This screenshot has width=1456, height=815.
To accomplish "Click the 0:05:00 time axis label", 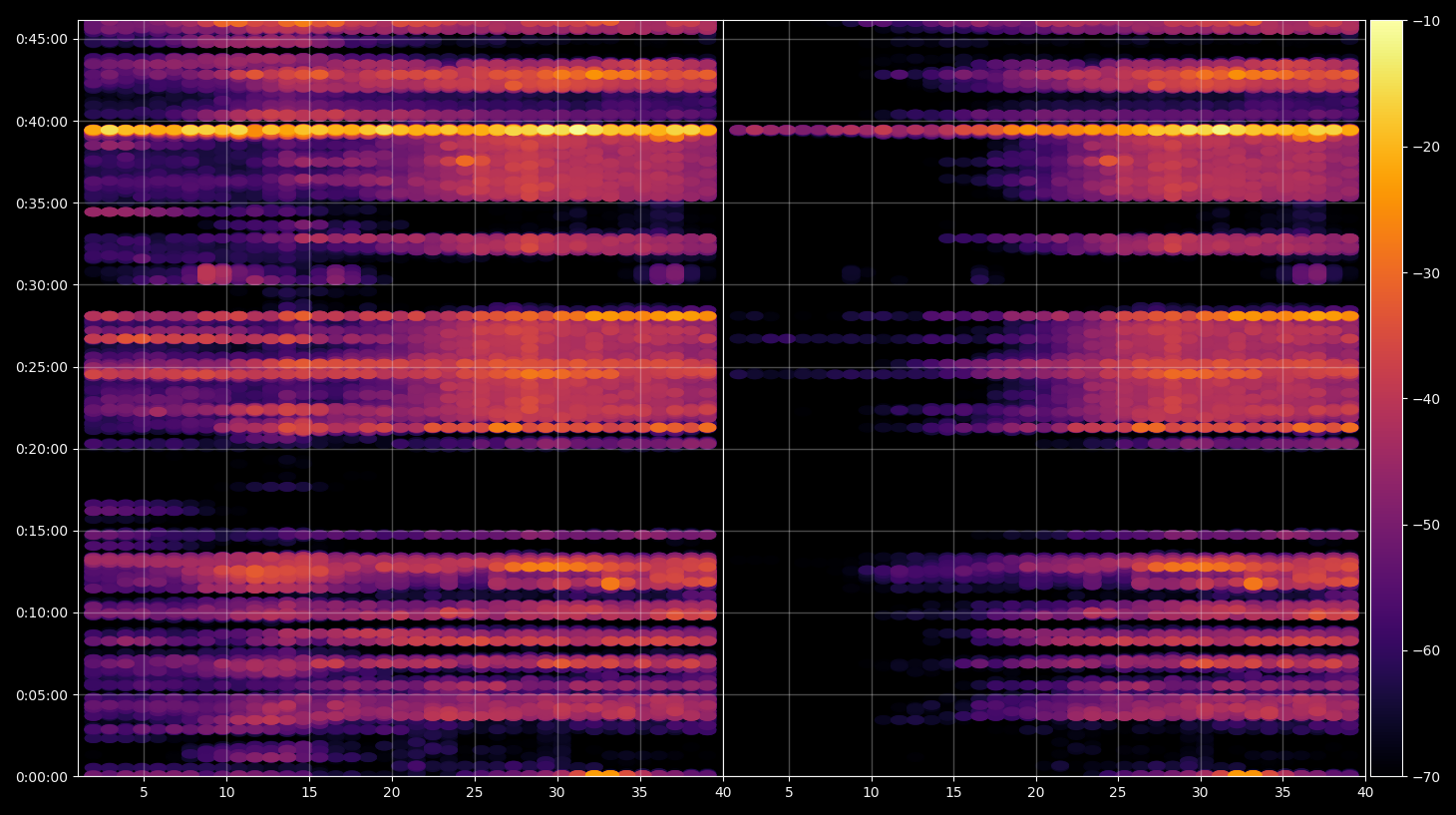I will [x=42, y=695].
